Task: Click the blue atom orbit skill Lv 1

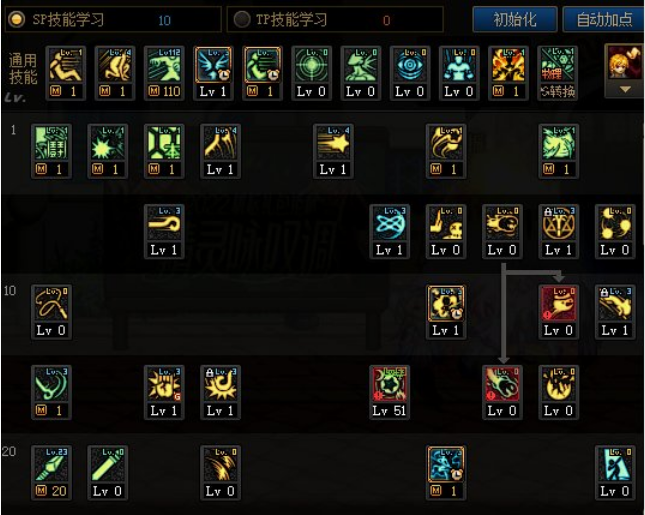Action: pos(389,232)
